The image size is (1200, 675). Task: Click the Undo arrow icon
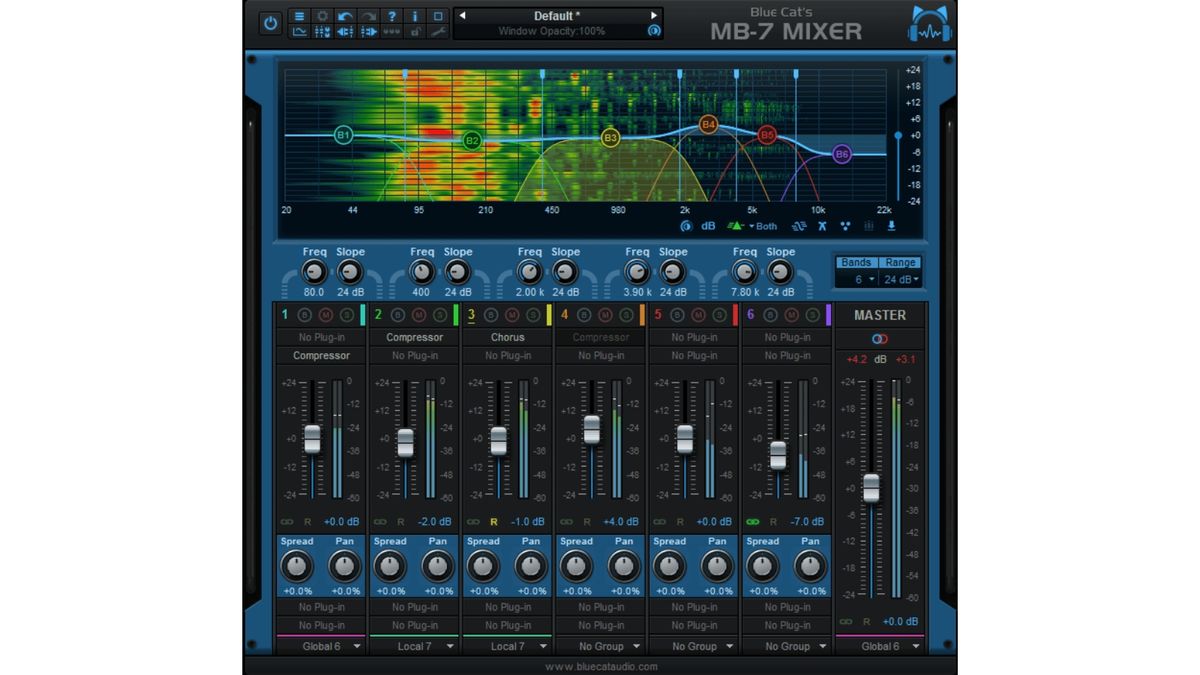click(346, 16)
